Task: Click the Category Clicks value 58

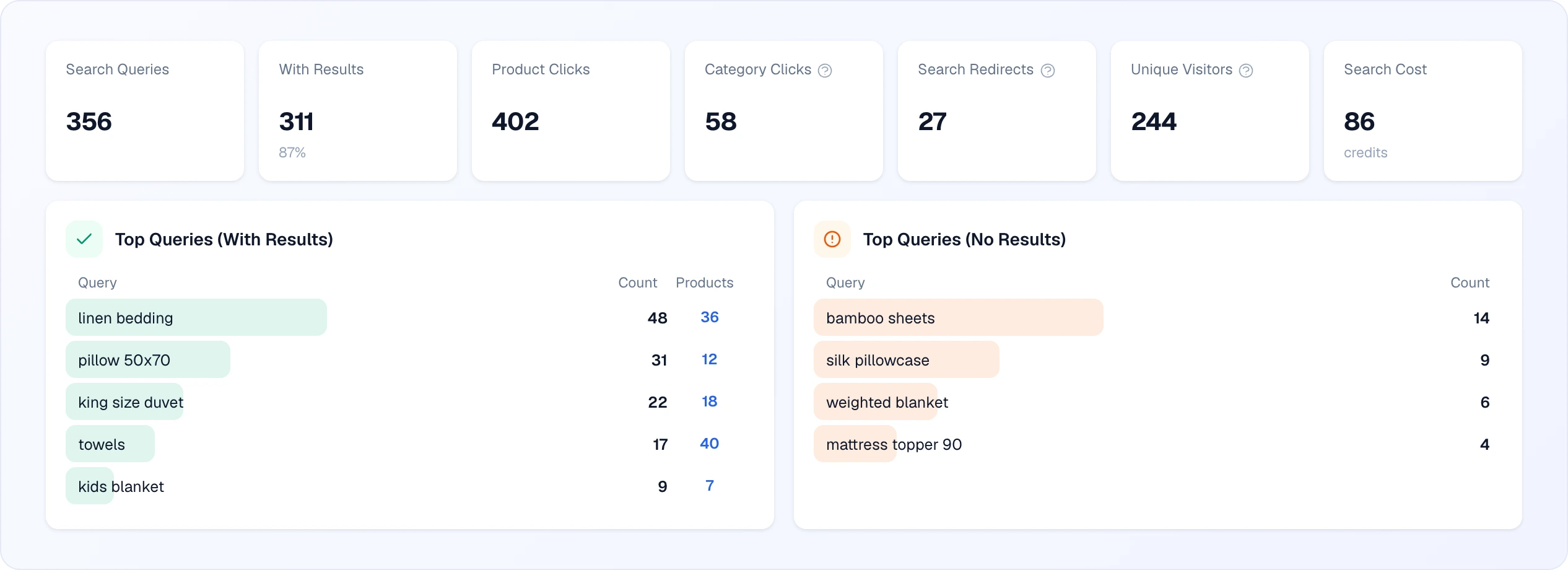Action: click(721, 121)
